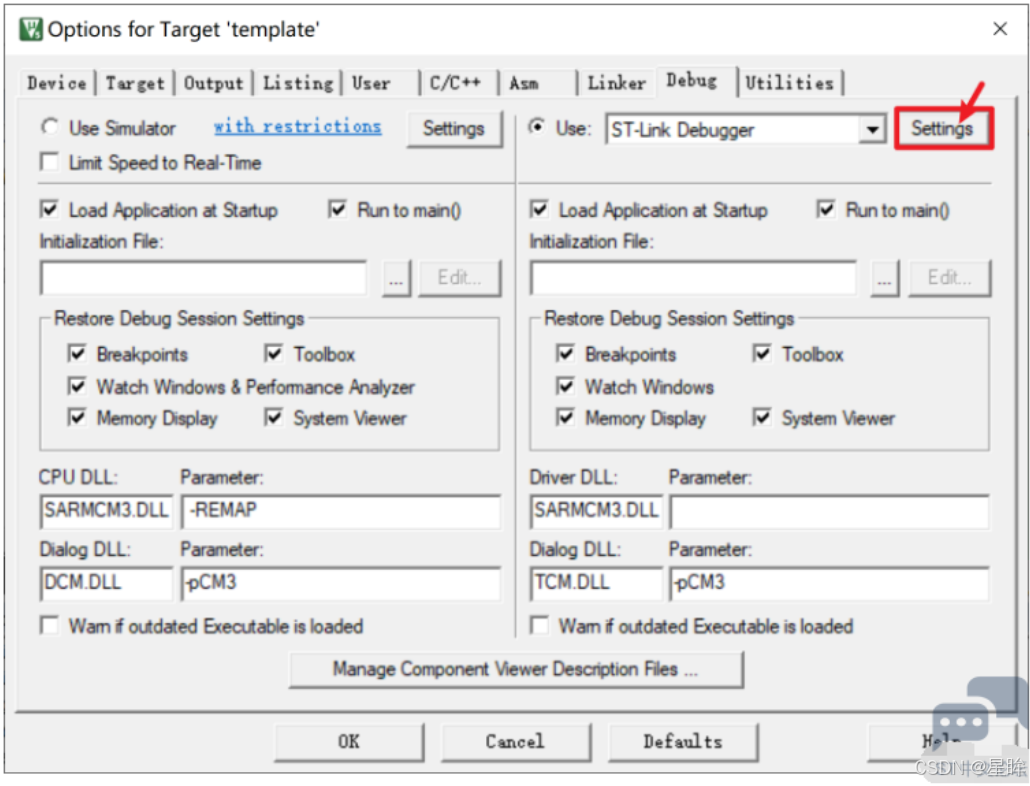Click the ST-Link Initialization File field
1030x786 pixels.
693,278
